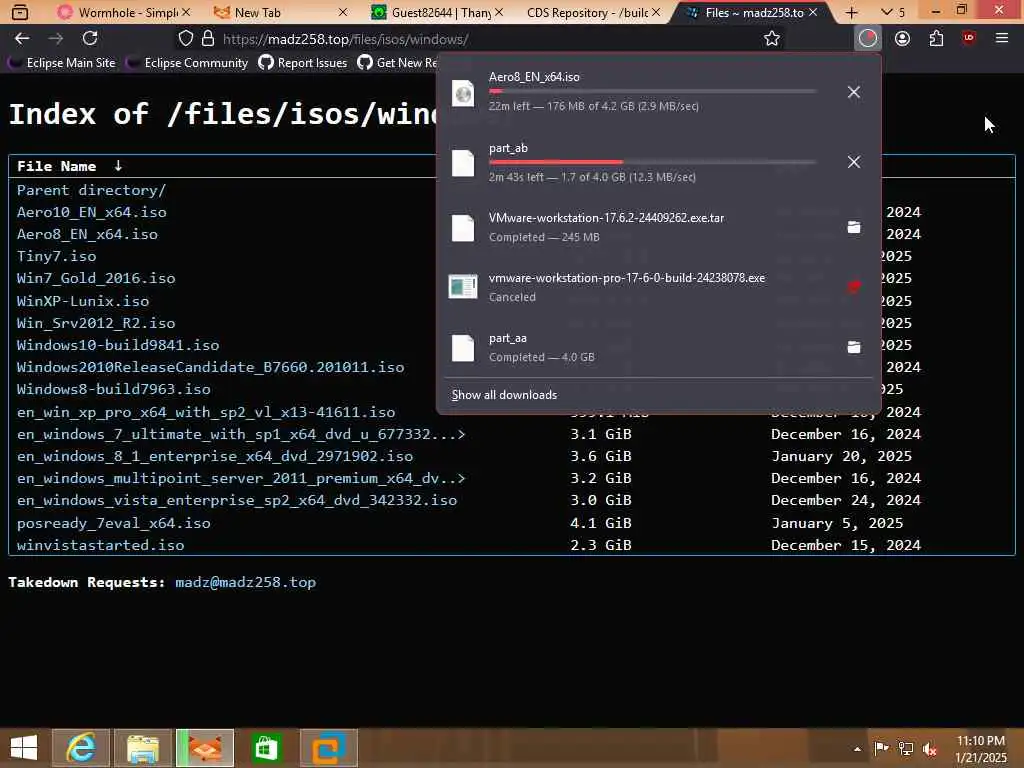Open the VMware Workstation taskbar icon

coord(328,748)
